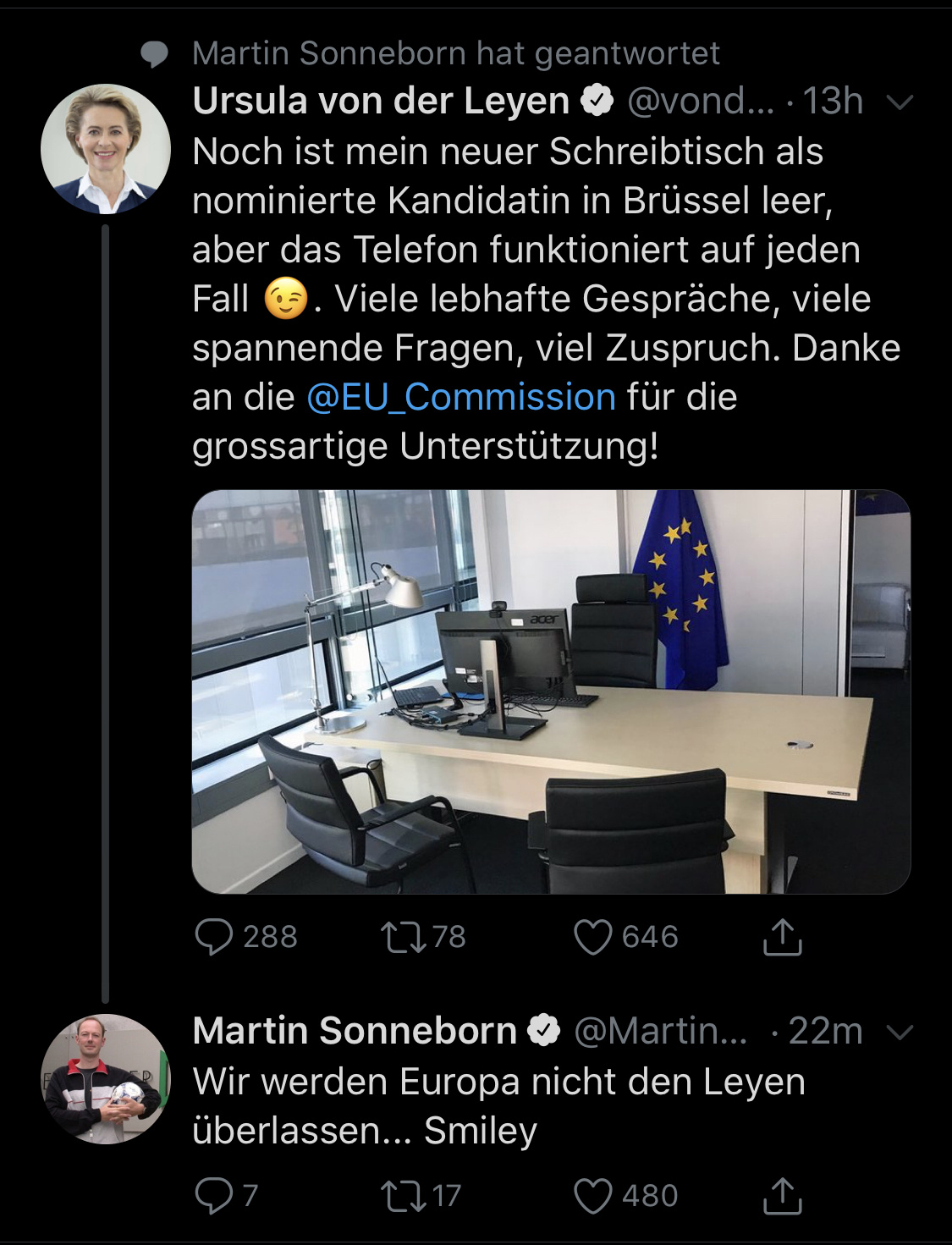Reply to Martin Sonneborn's tweet
The image size is (952, 1245).
point(213,1195)
